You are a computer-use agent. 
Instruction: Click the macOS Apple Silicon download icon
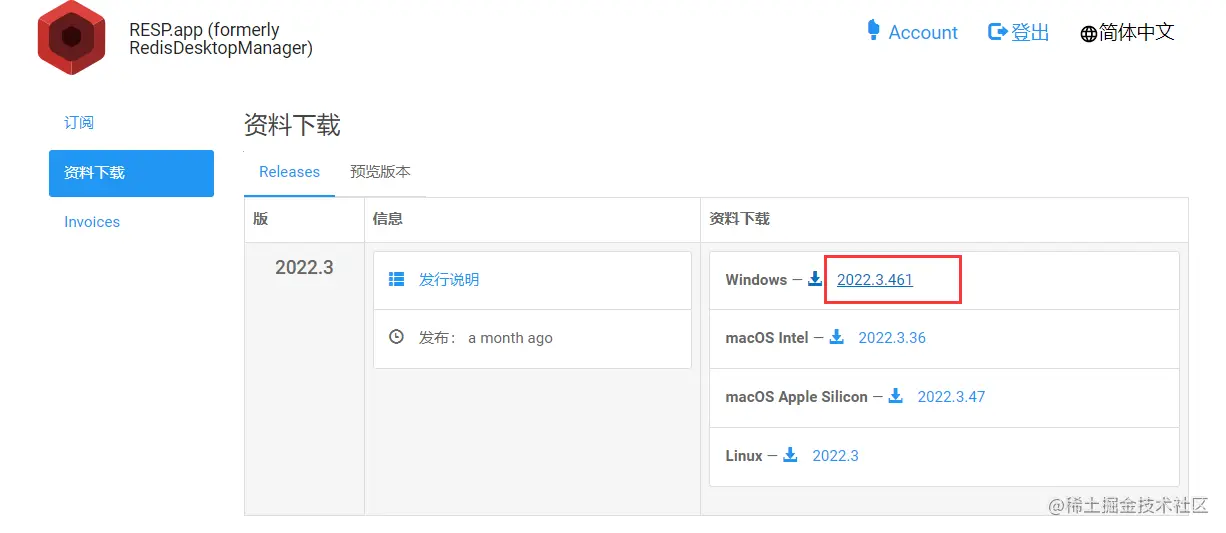pos(896,396)
